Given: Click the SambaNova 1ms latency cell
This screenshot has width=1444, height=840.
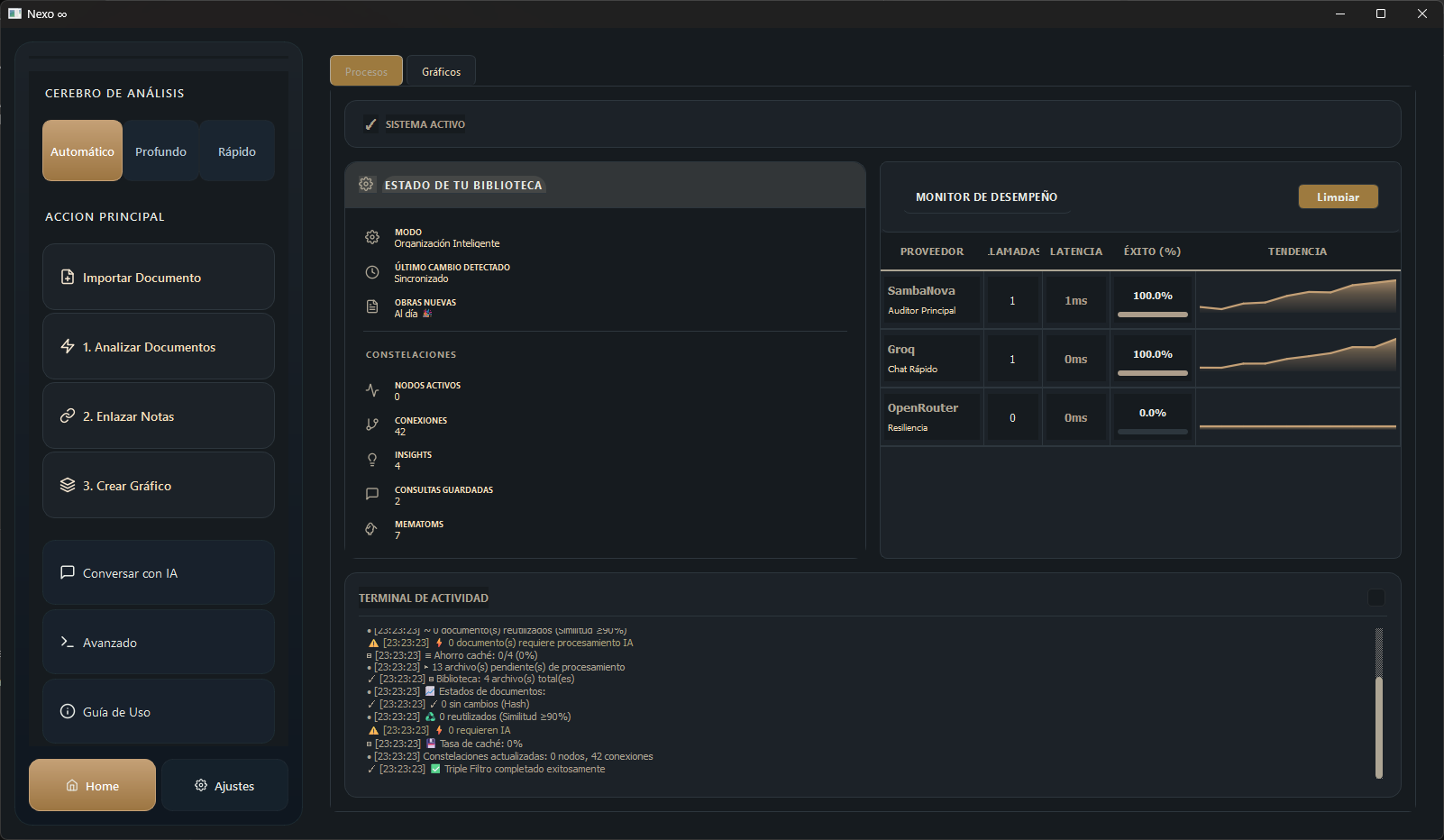Looking at the screenshot, I should (x=1075, y=301).
